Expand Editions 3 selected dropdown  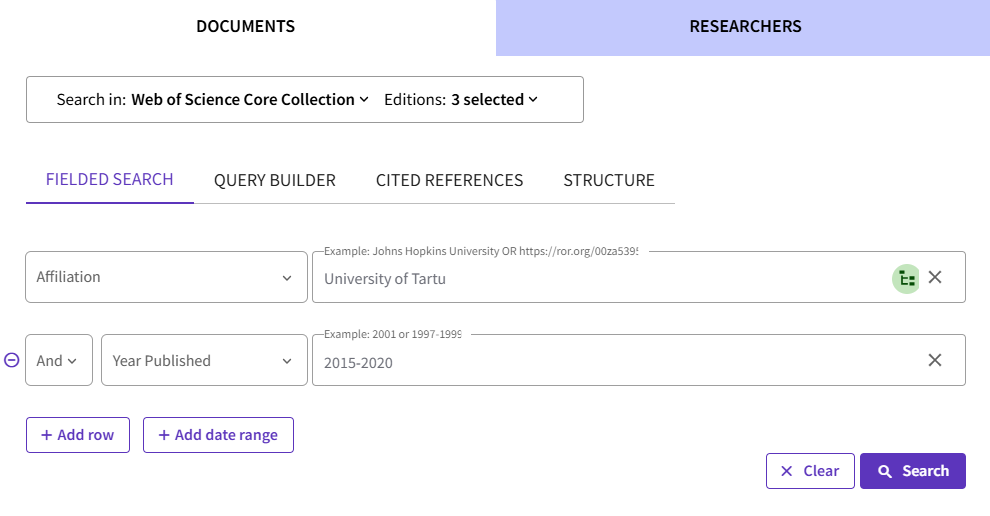click(x=494, y=100)
